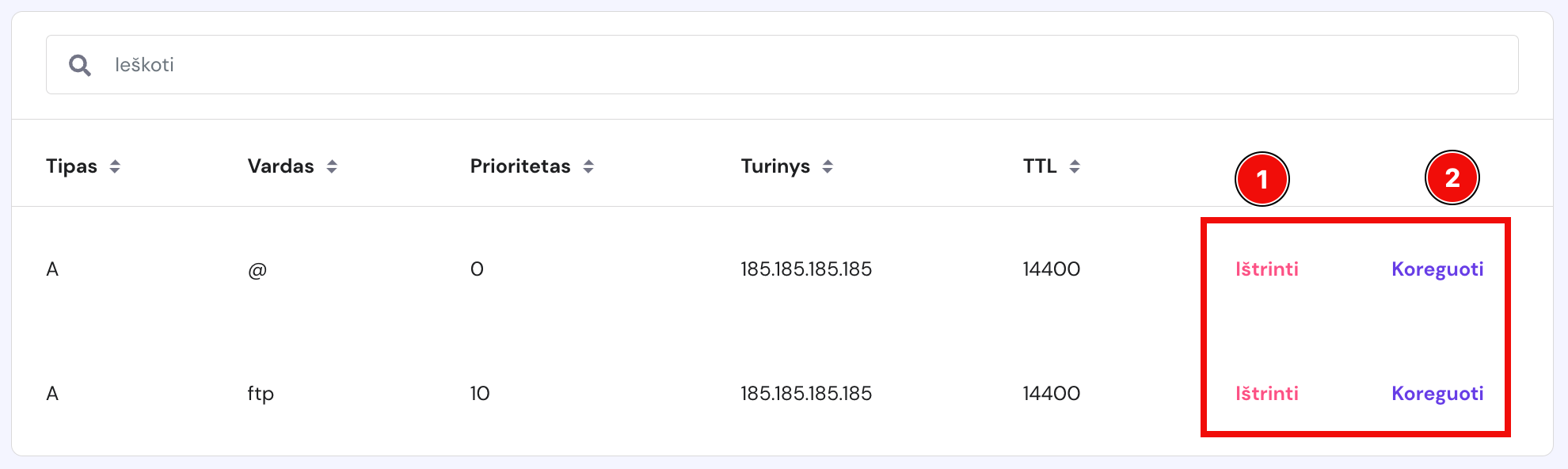Click the magnifying glass search icon
Screen dimensions: 1568x469
[x=80, y=65]
